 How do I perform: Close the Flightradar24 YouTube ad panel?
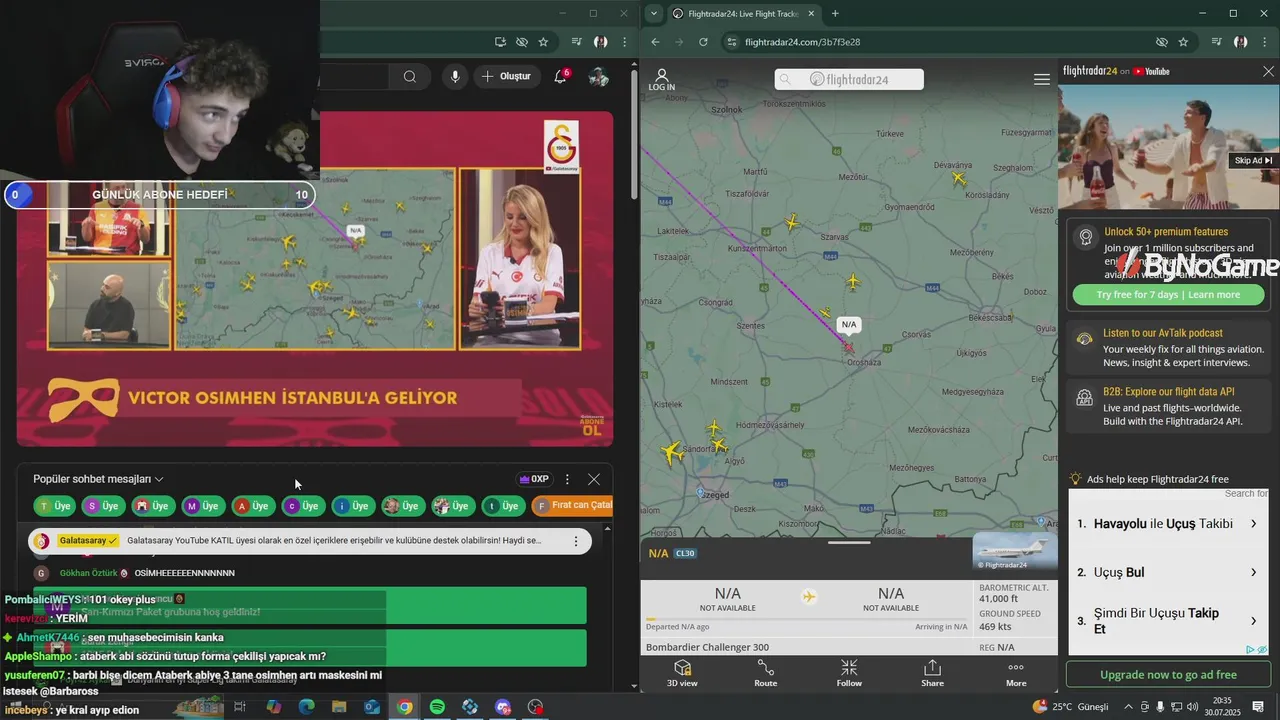[x=1268, y=72]
